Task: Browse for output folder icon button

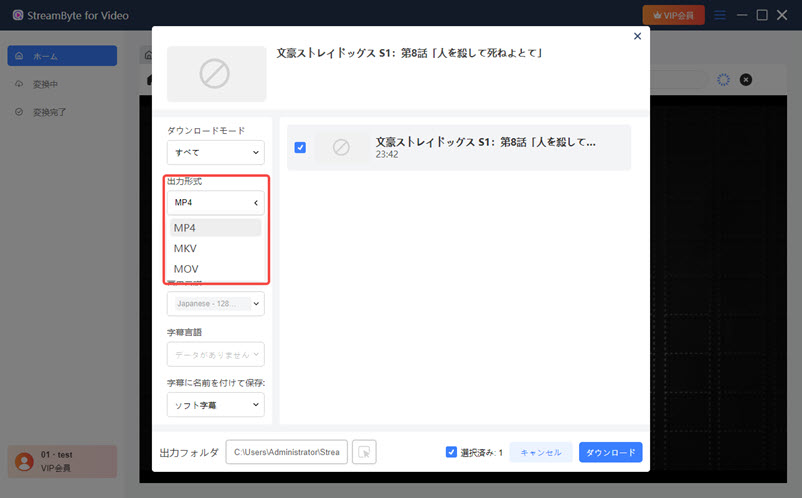Action: click(364, 452)
